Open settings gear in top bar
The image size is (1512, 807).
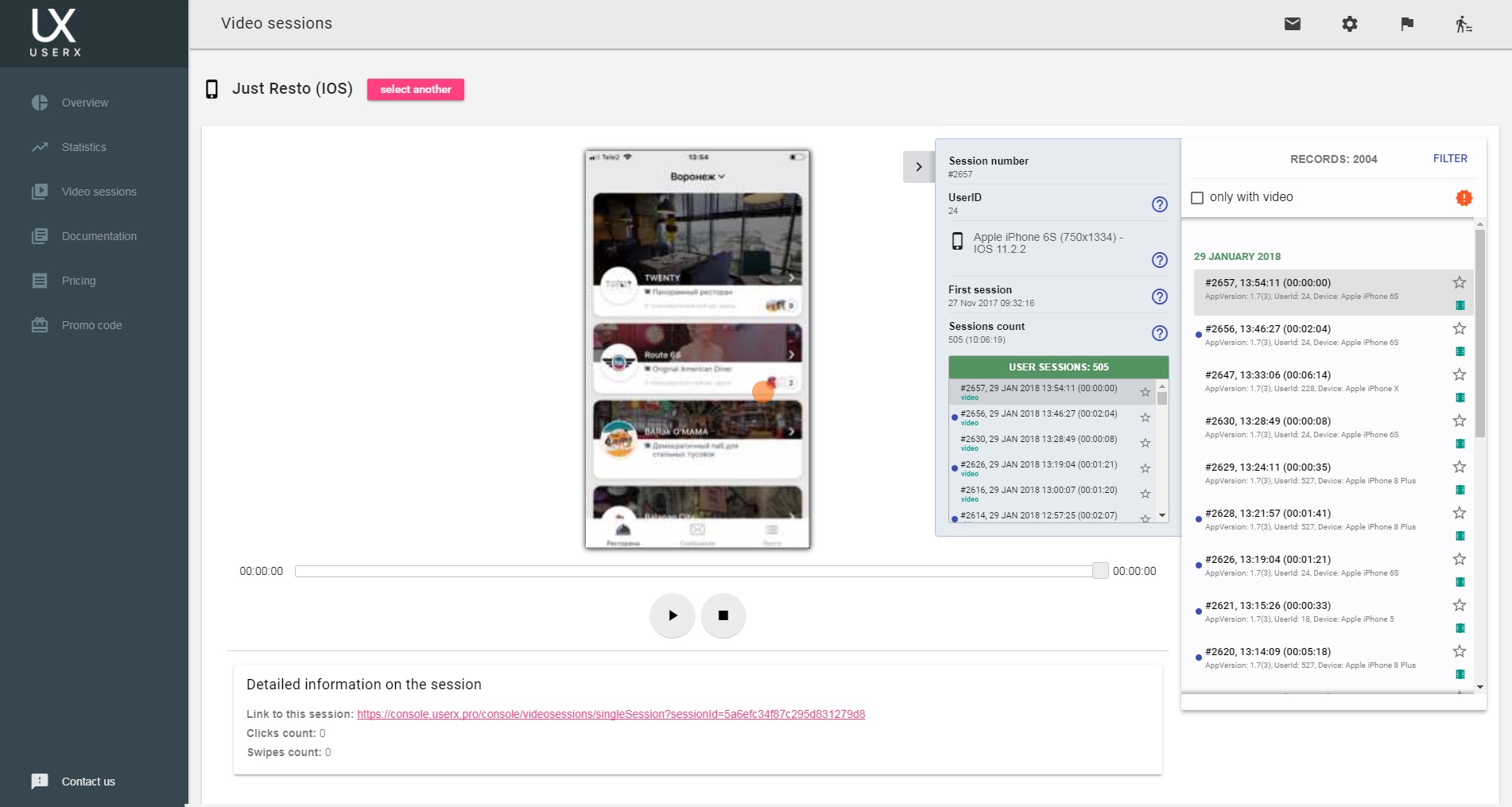[1350, 24]
